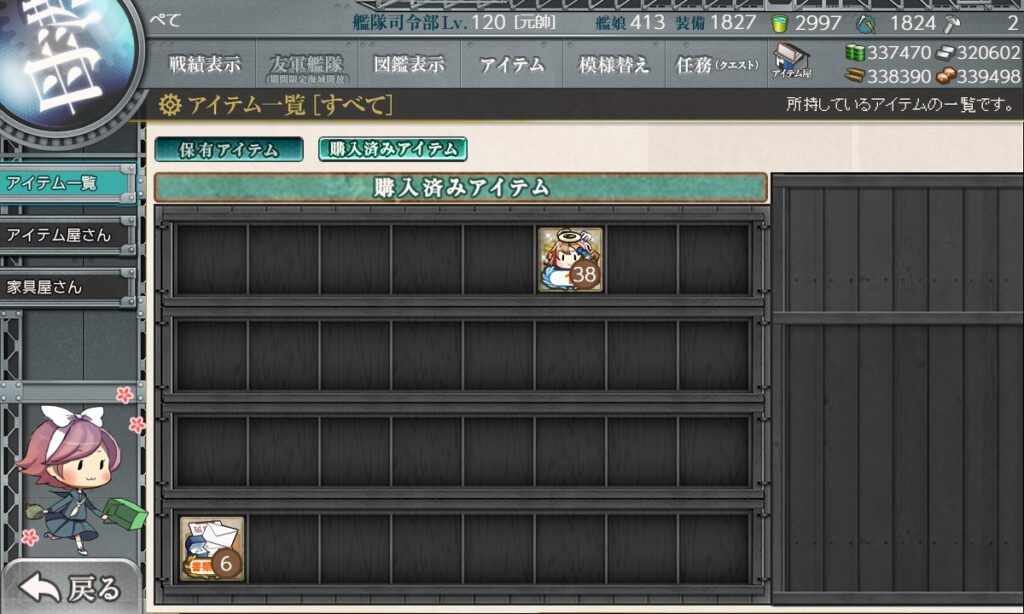Open the アイテム屋 shop icon in top bar

pyautogui.click(x=791, y=62)
